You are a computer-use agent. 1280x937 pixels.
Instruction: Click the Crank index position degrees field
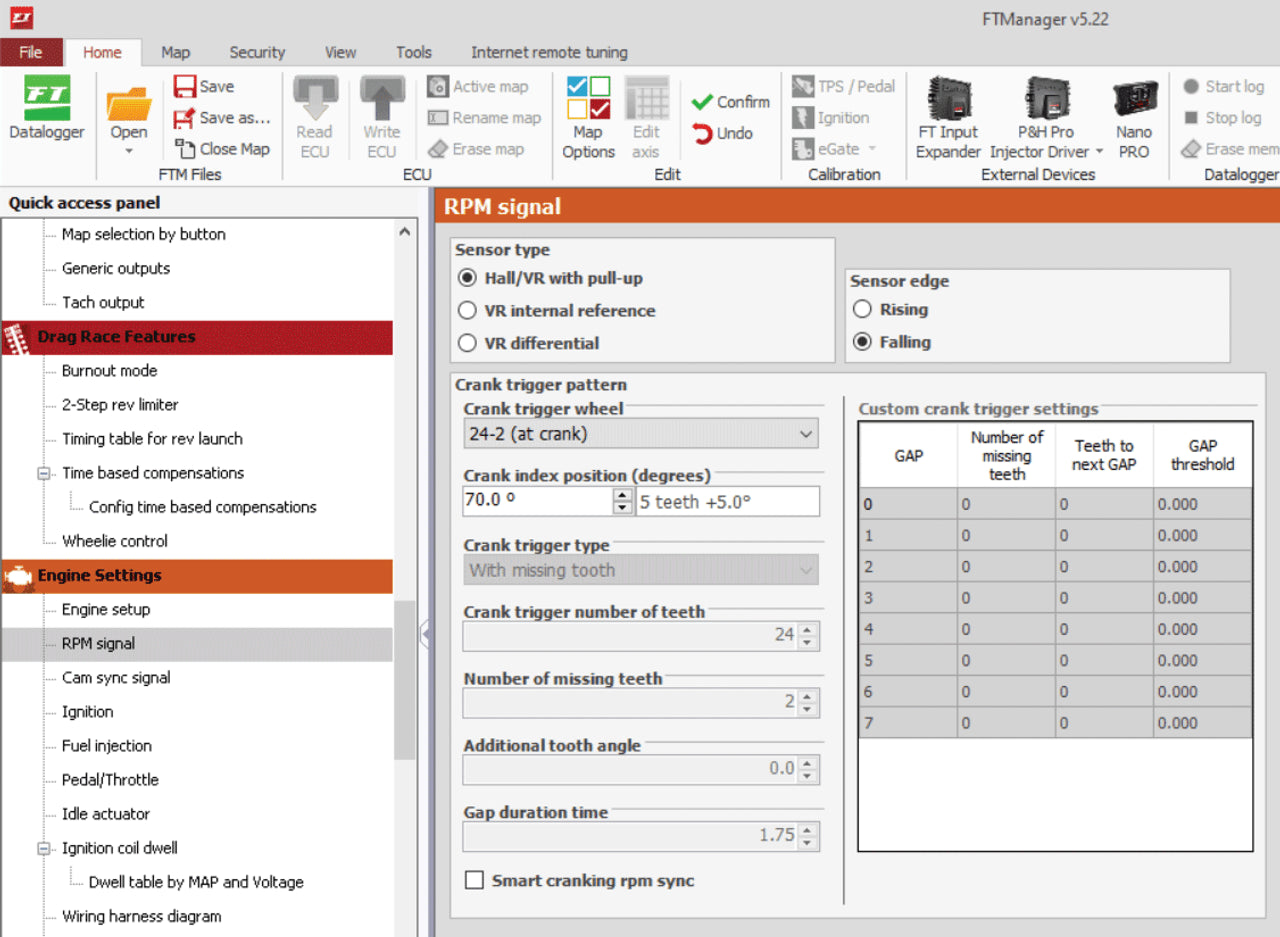(x=538, y=501)
